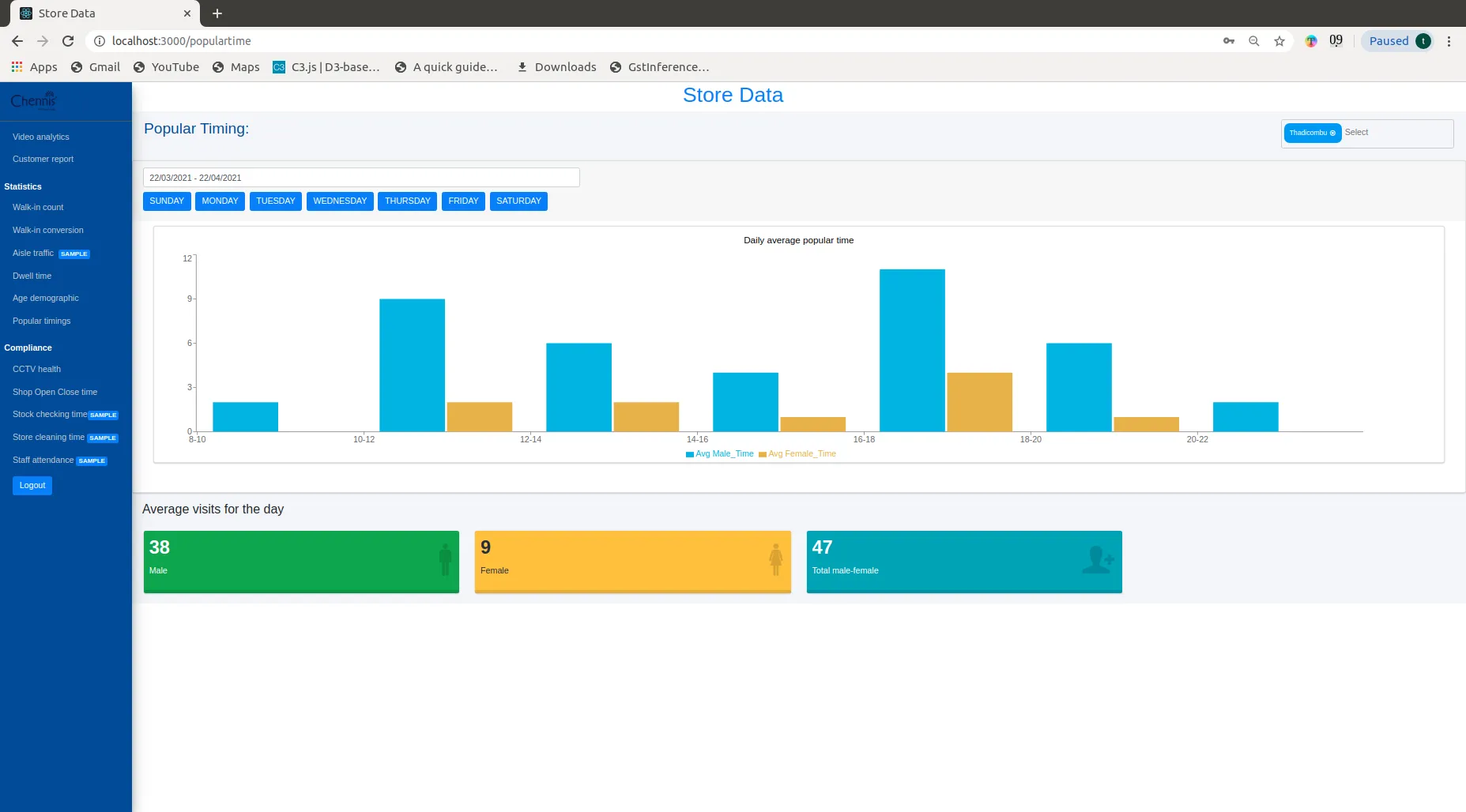Click the browser reload page icon
Viewport: 1466px width, 812px height.
(x=68, y=41)
